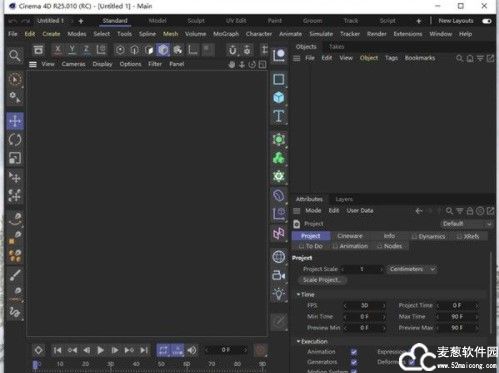Click the Scale Project button
499x373 pixels.
click(322, 280)
